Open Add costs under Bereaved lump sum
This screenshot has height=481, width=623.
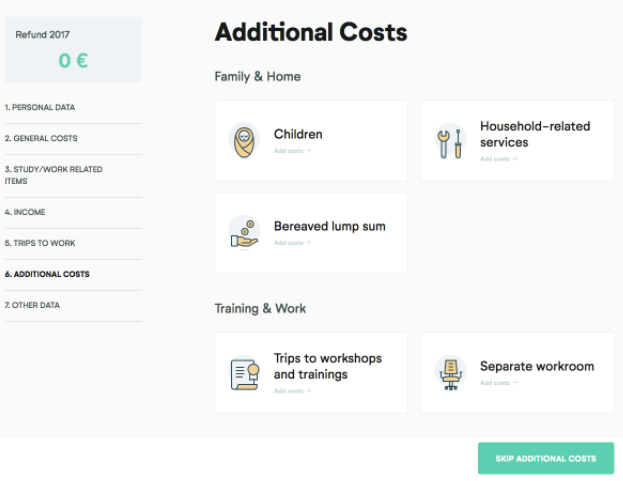292,243
